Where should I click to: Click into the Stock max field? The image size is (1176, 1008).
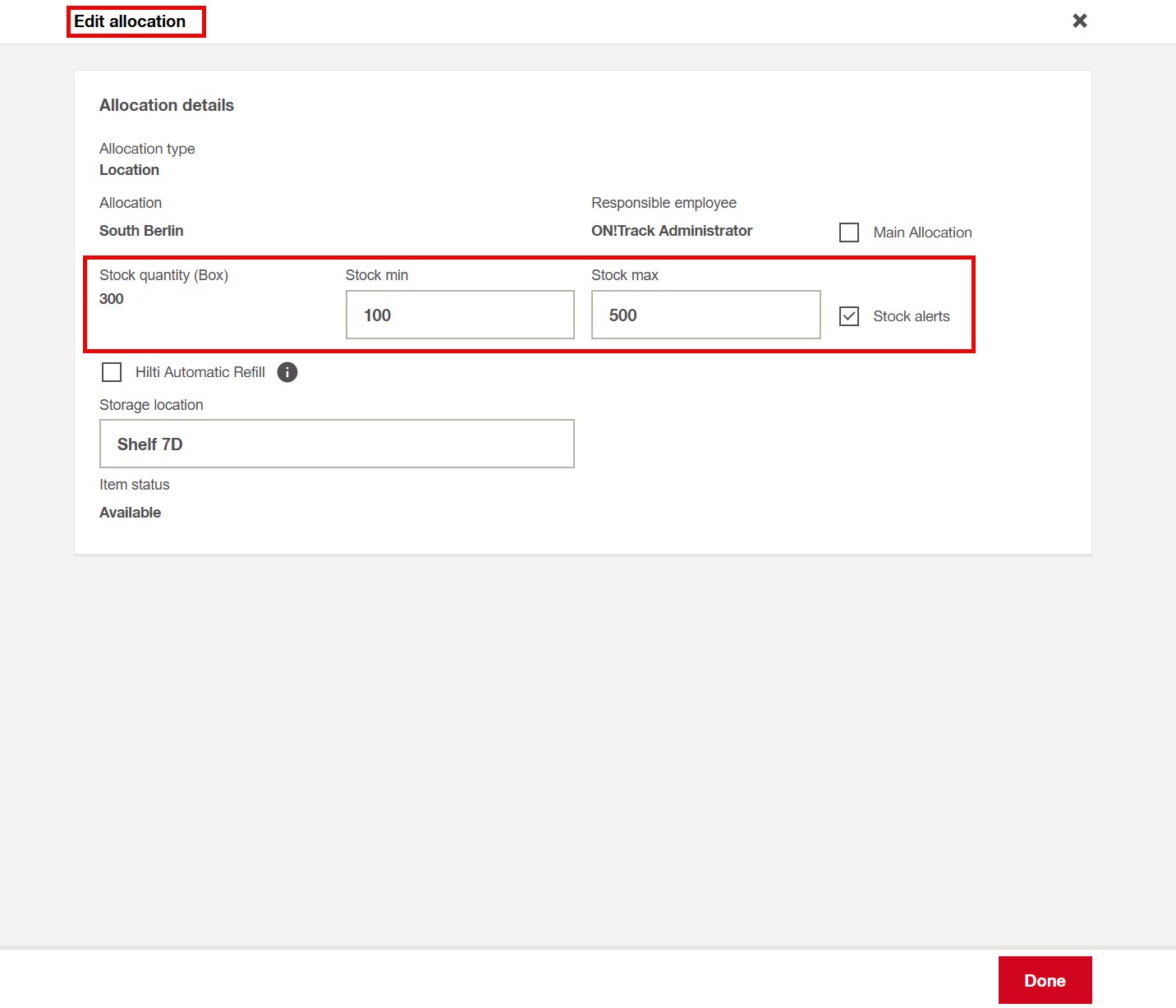point(705,315)
